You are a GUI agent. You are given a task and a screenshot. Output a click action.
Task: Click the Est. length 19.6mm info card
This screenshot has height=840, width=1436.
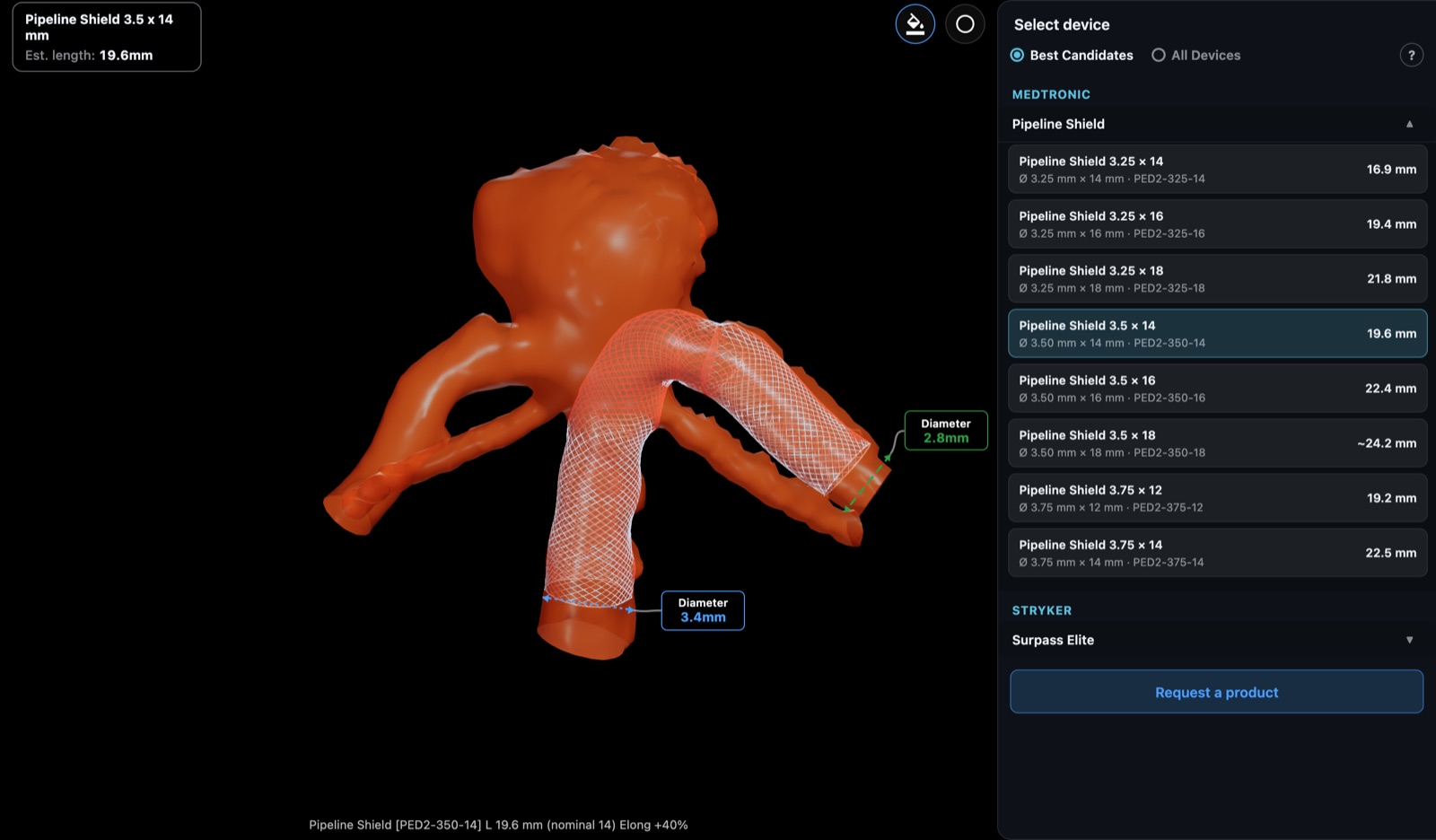[107, 37]
